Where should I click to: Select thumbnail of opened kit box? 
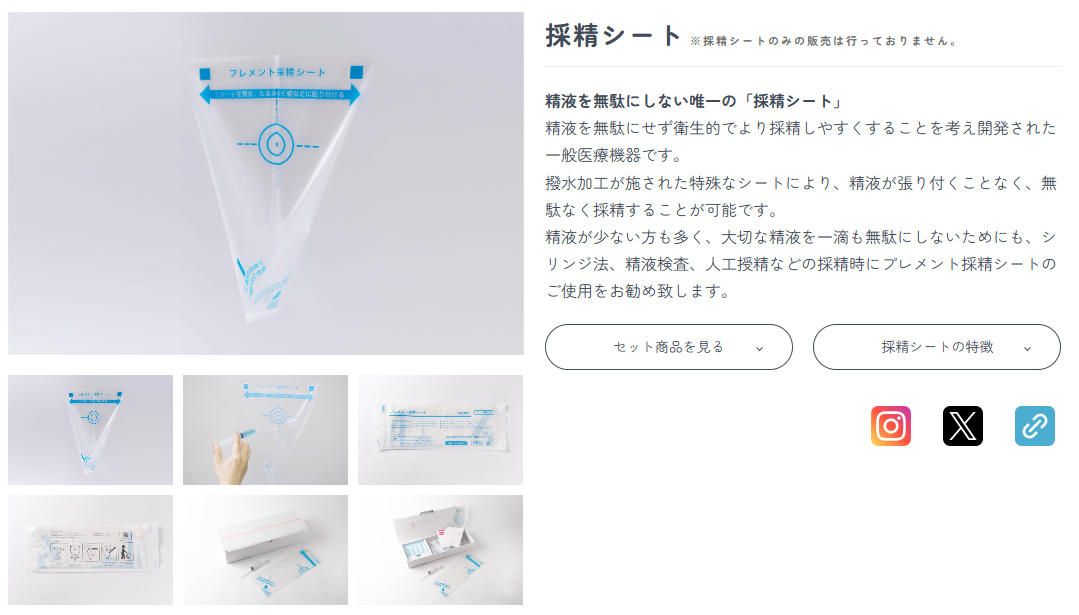click(440, 550)
